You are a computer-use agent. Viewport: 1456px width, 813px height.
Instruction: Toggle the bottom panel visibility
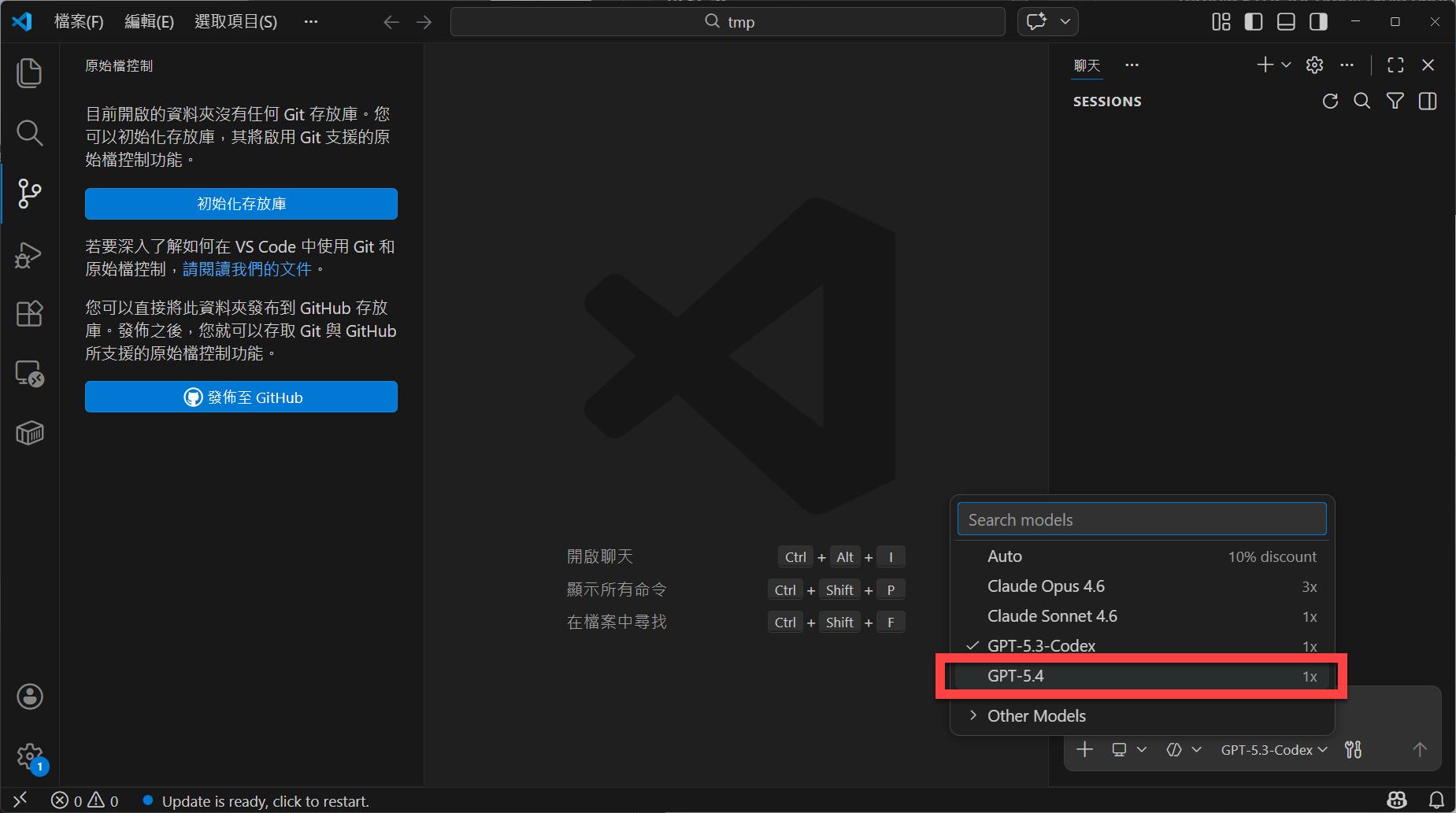pos(1286,22)
